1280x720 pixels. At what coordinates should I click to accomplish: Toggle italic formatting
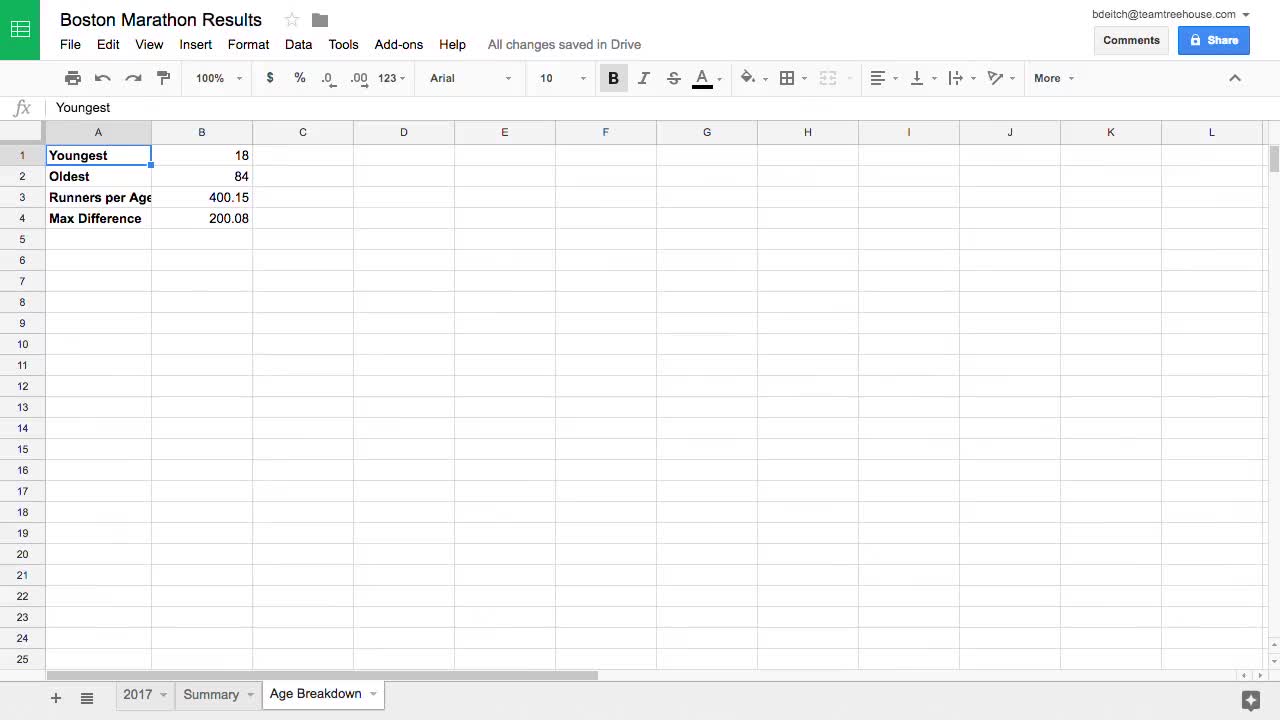[x=644, y=78]
